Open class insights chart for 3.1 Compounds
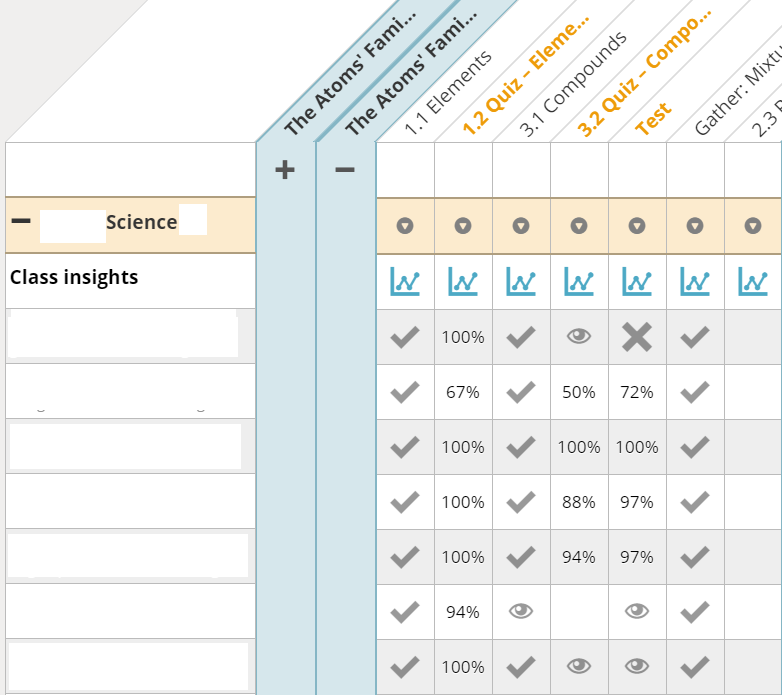The height and width of the screenshot is (695, 782). (x=521, y=282)
